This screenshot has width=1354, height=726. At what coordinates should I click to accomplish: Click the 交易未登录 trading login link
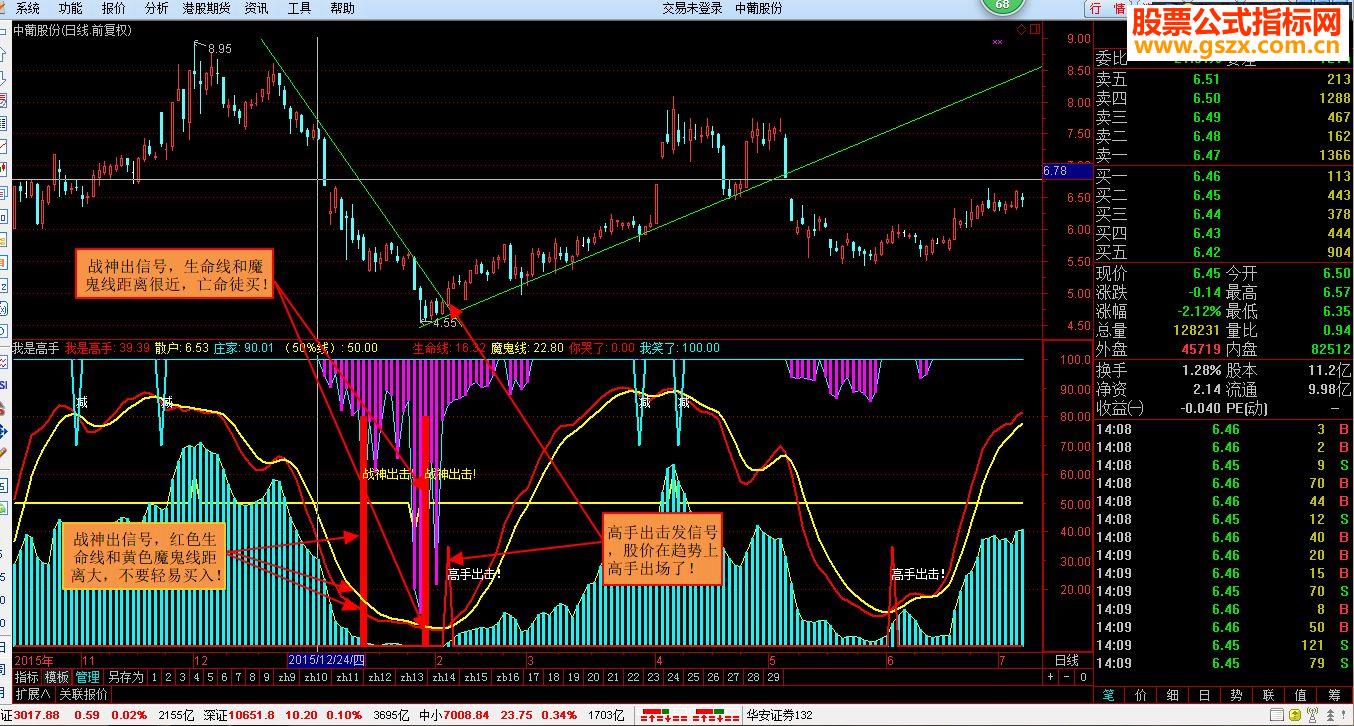(692, 8)
